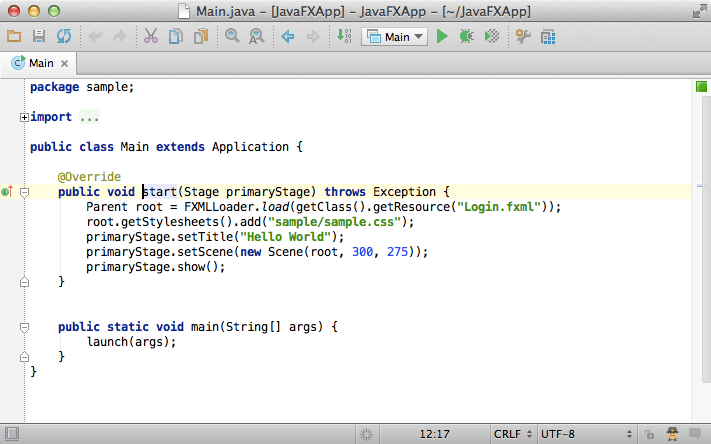Click the FXMLLoader class reference
The image size is (711, 444).
(x=219, y=207)
